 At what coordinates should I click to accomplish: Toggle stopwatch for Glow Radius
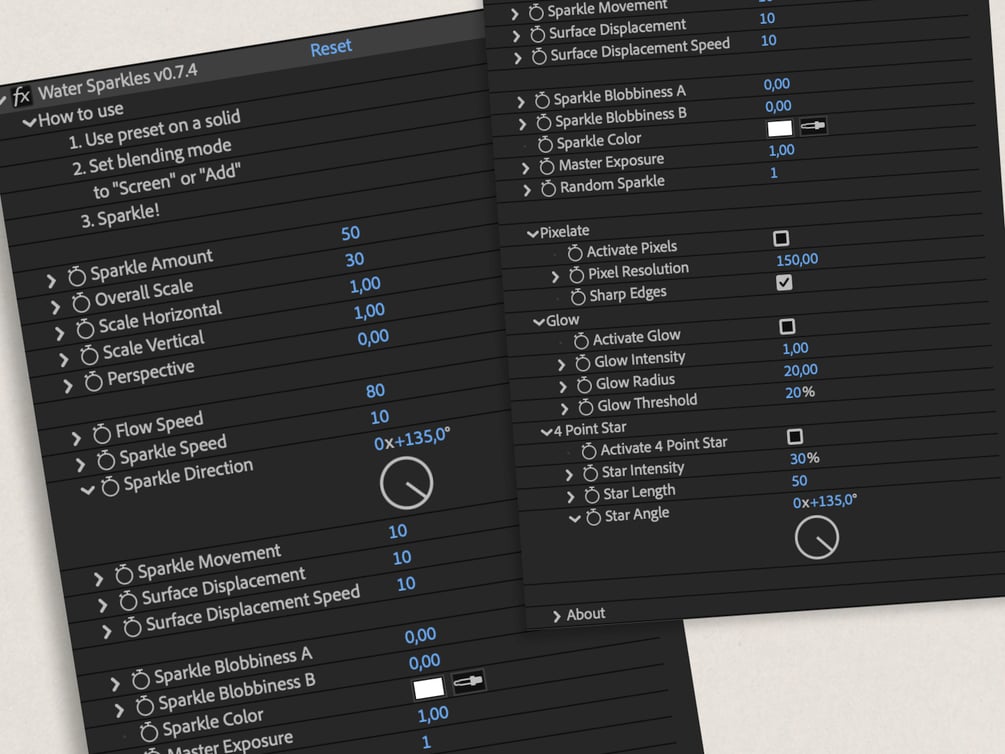(x=584, y=385)
